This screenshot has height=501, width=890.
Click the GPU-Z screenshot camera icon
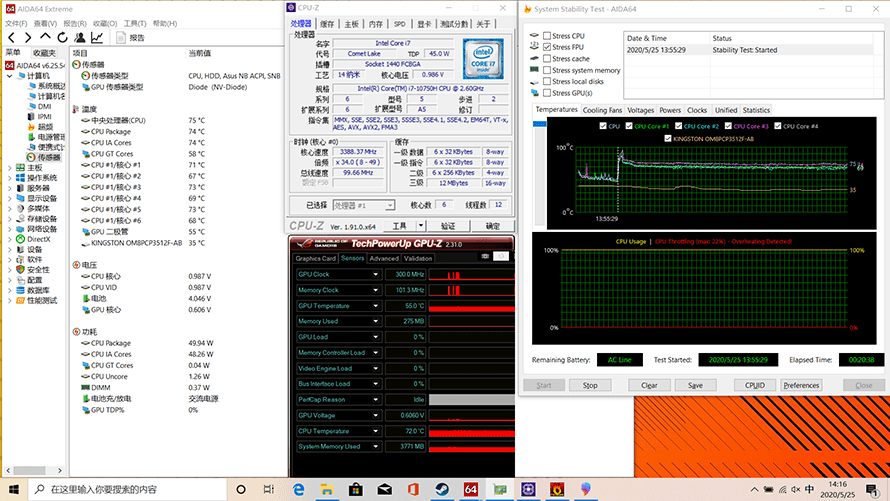pos(484,257)
